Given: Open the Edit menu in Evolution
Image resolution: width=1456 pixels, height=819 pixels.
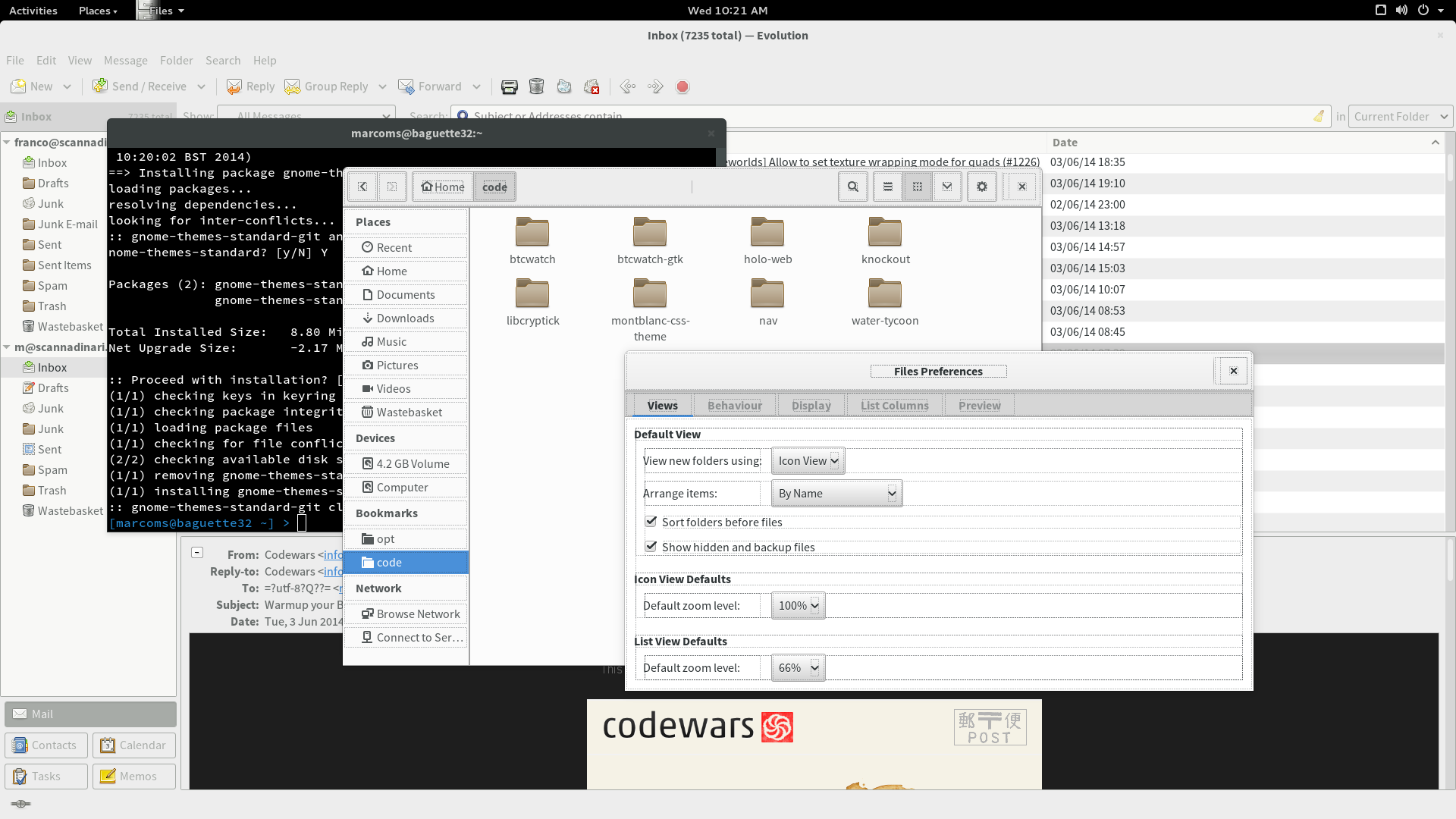Looking at the screenshot, I should 46,60.
